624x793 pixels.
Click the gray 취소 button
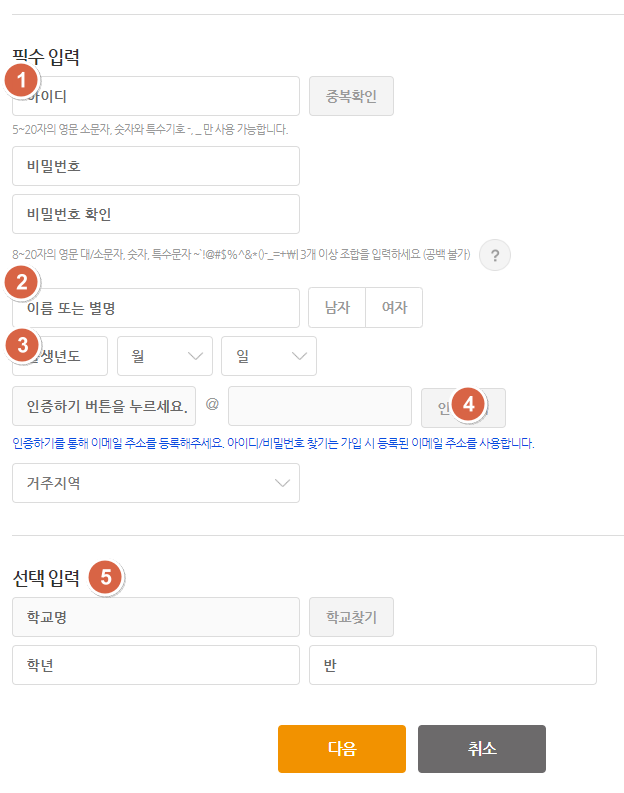click(482, 749)
